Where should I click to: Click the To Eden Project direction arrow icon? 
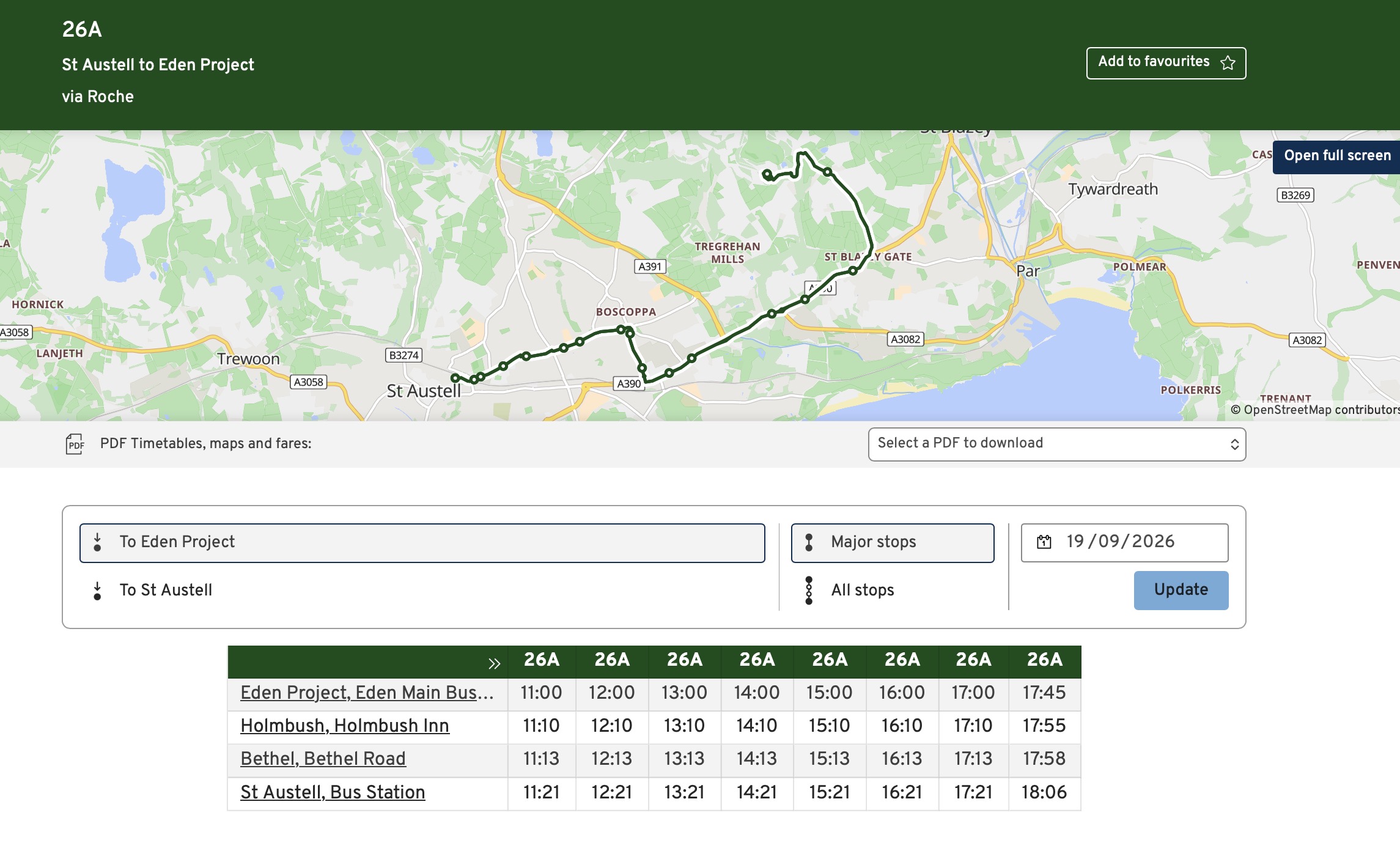pyautogui.click(x=97, y=542)
